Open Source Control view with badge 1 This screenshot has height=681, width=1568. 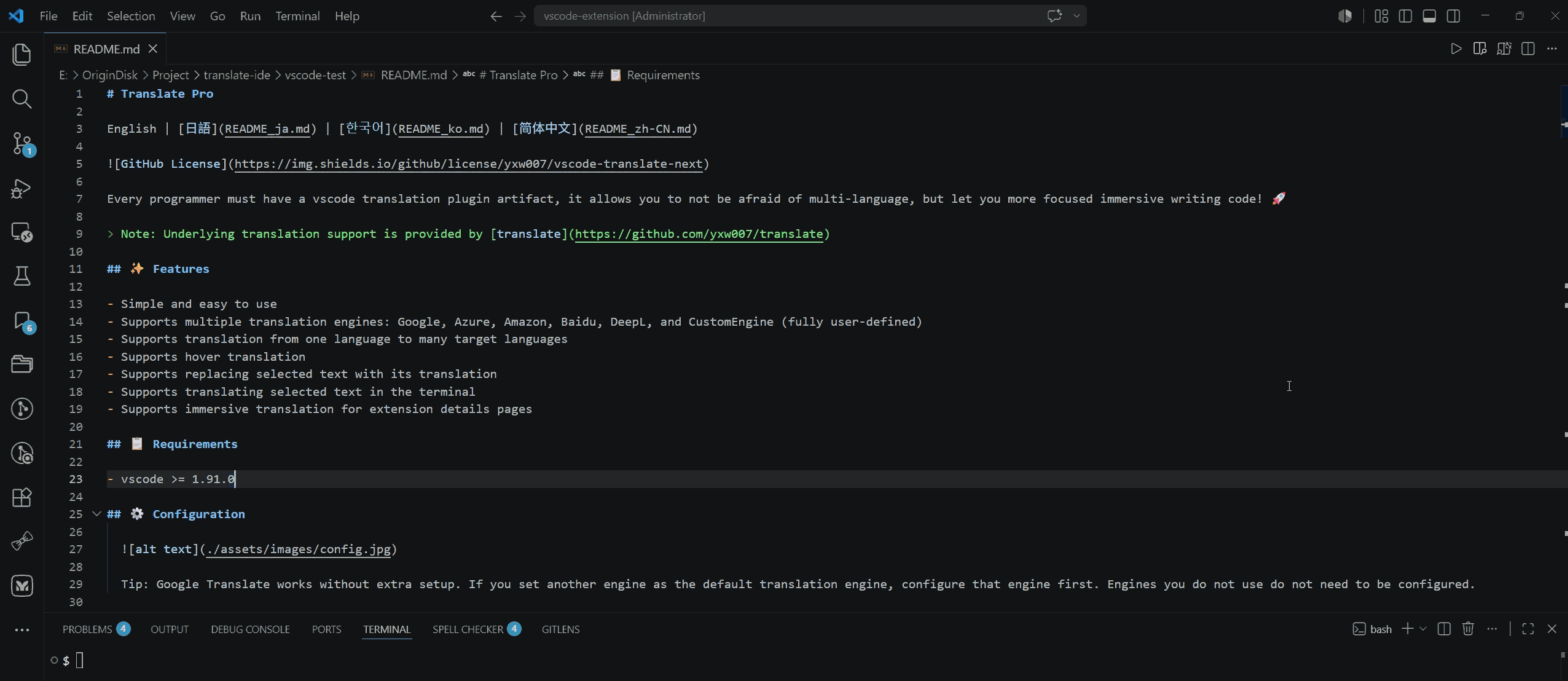pyautogui.click(x=22, y=144)
